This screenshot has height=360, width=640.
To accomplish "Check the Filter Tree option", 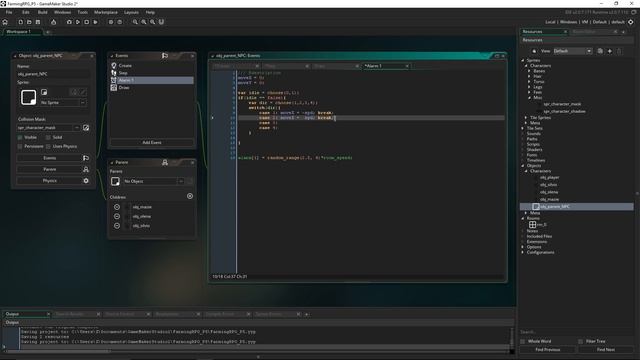I will [580, 341].
